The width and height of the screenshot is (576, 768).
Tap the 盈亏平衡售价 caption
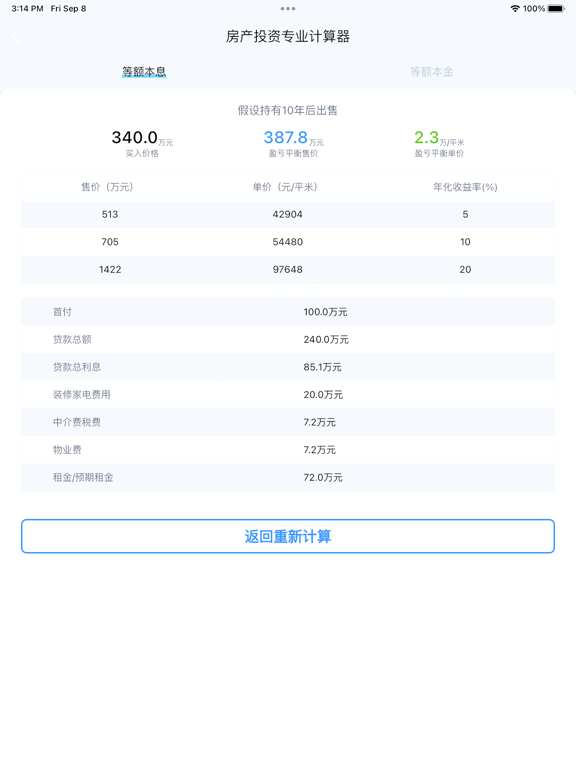point(293,153)
